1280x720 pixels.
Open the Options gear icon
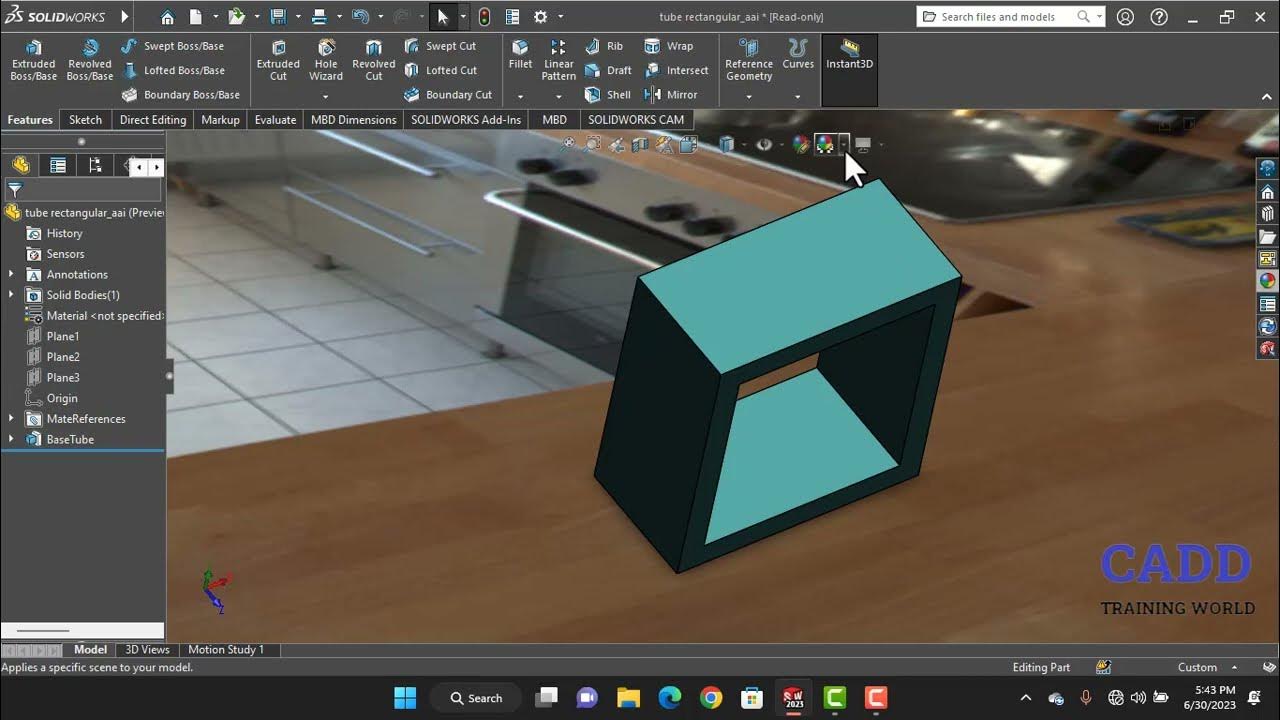pos(541,17)
